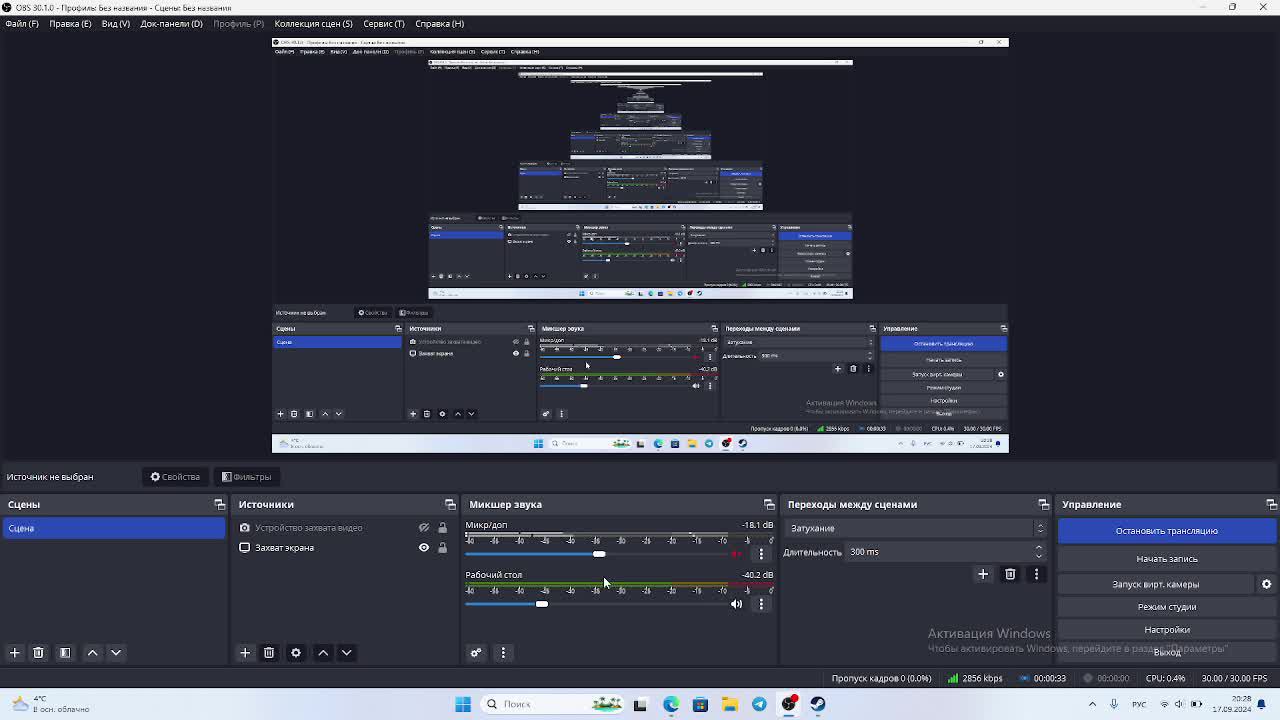1280x720 pixels.
Task: Click Запуск вирт. камеры button
Action: click(x=1155, y=584)
